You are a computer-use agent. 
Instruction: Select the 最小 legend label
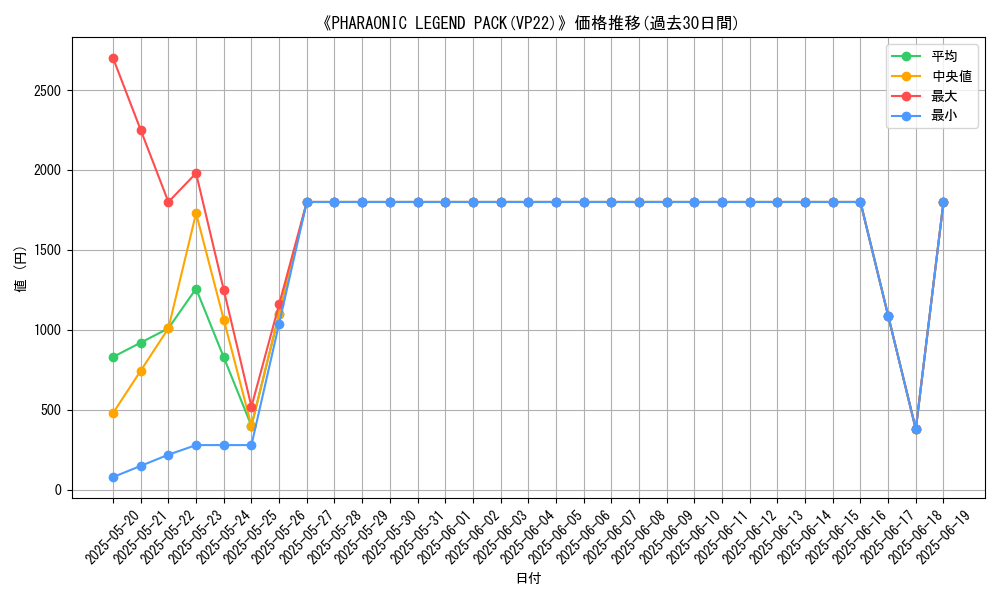pyautogui.click(x=944, y=115)
